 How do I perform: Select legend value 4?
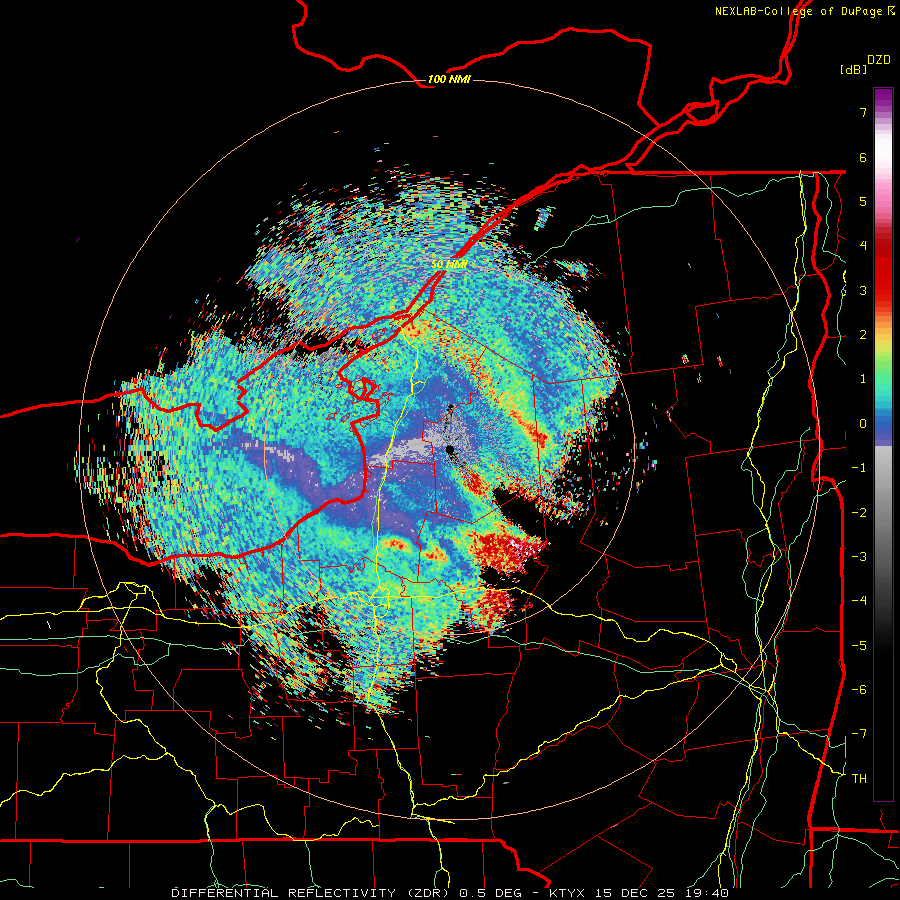pos(863,246)
